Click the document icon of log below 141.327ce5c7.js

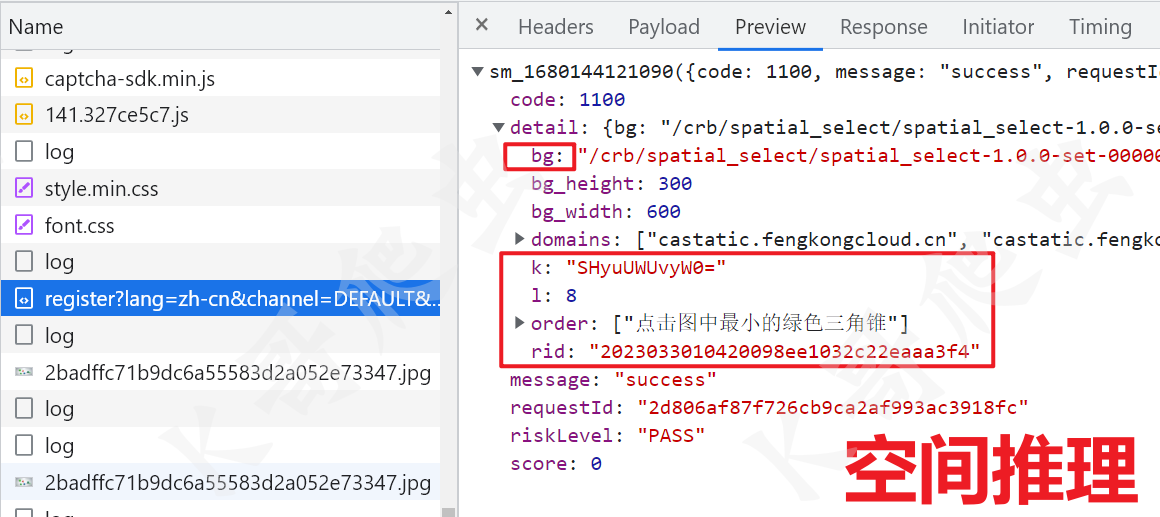24,152
